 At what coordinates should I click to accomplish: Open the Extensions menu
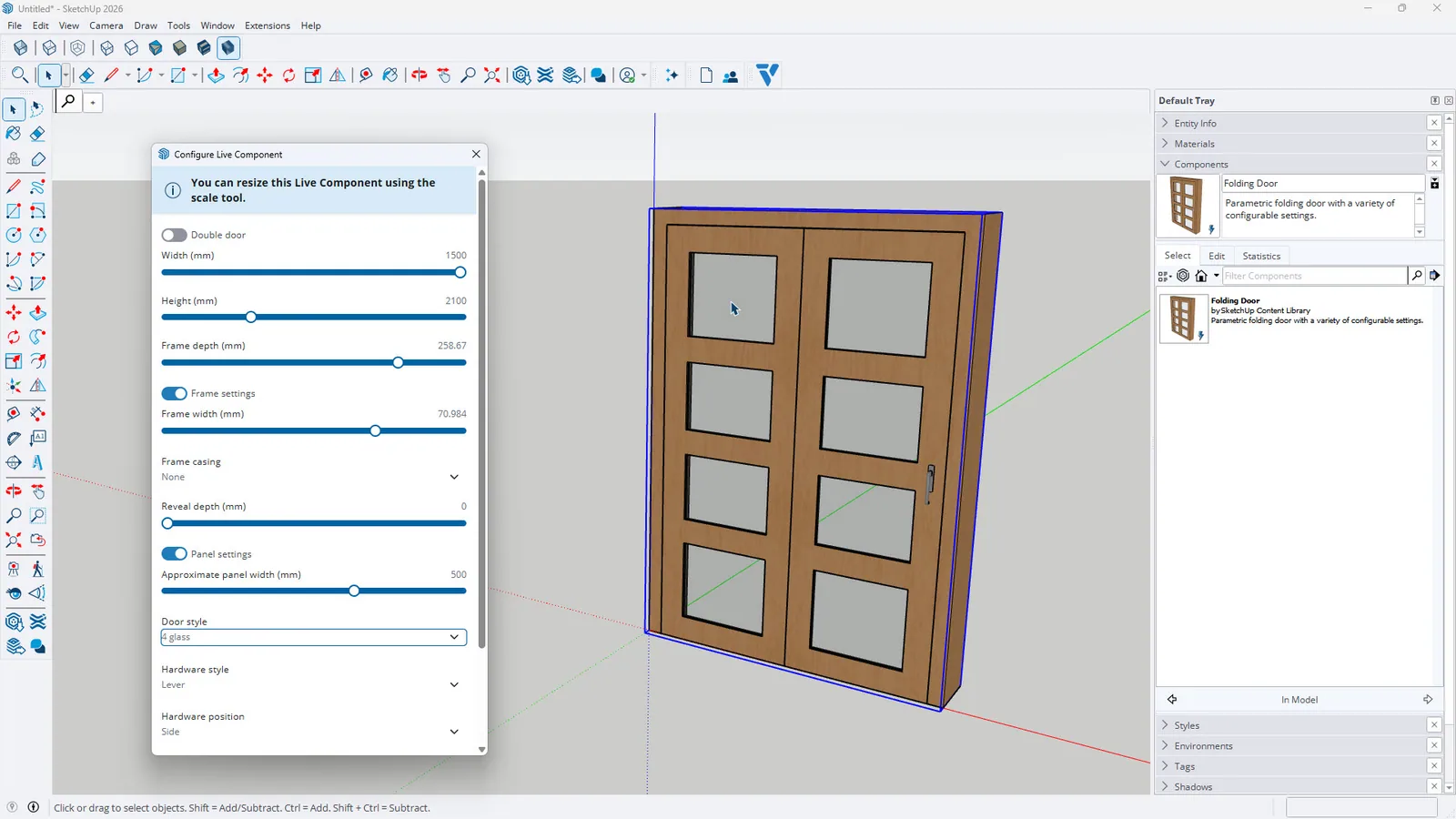268,25
